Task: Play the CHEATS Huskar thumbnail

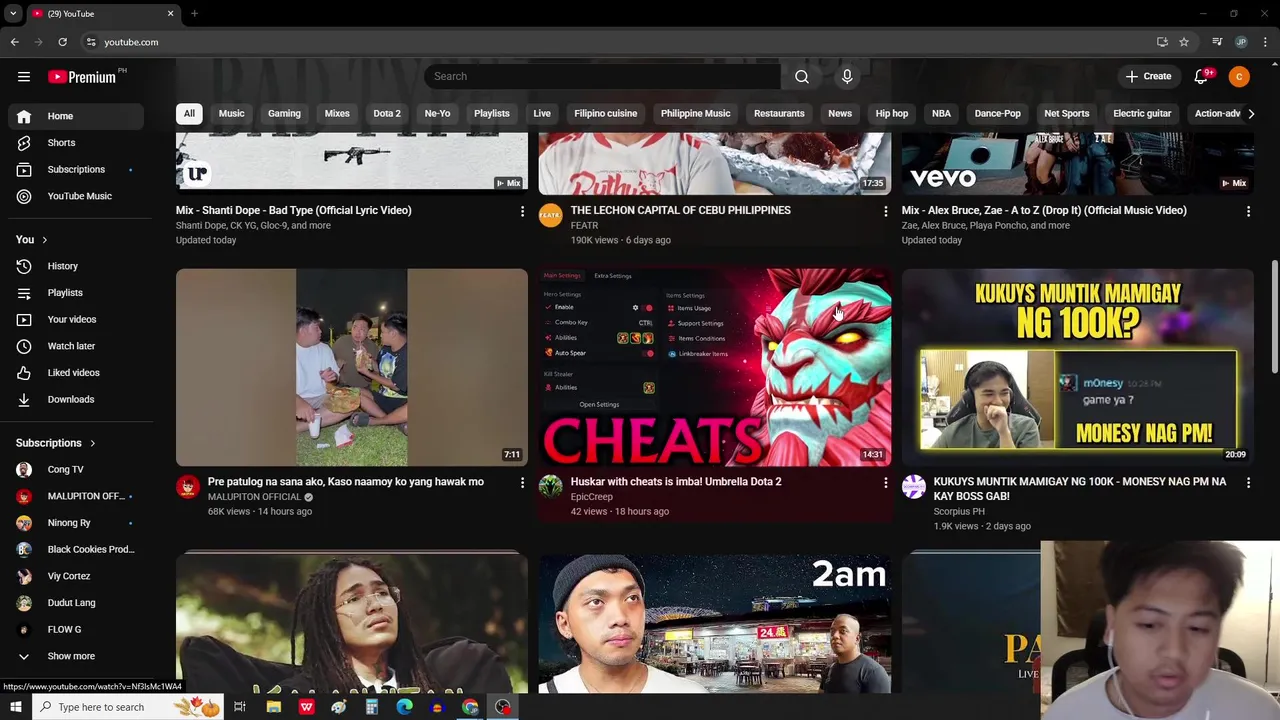Action: (715, 367)
